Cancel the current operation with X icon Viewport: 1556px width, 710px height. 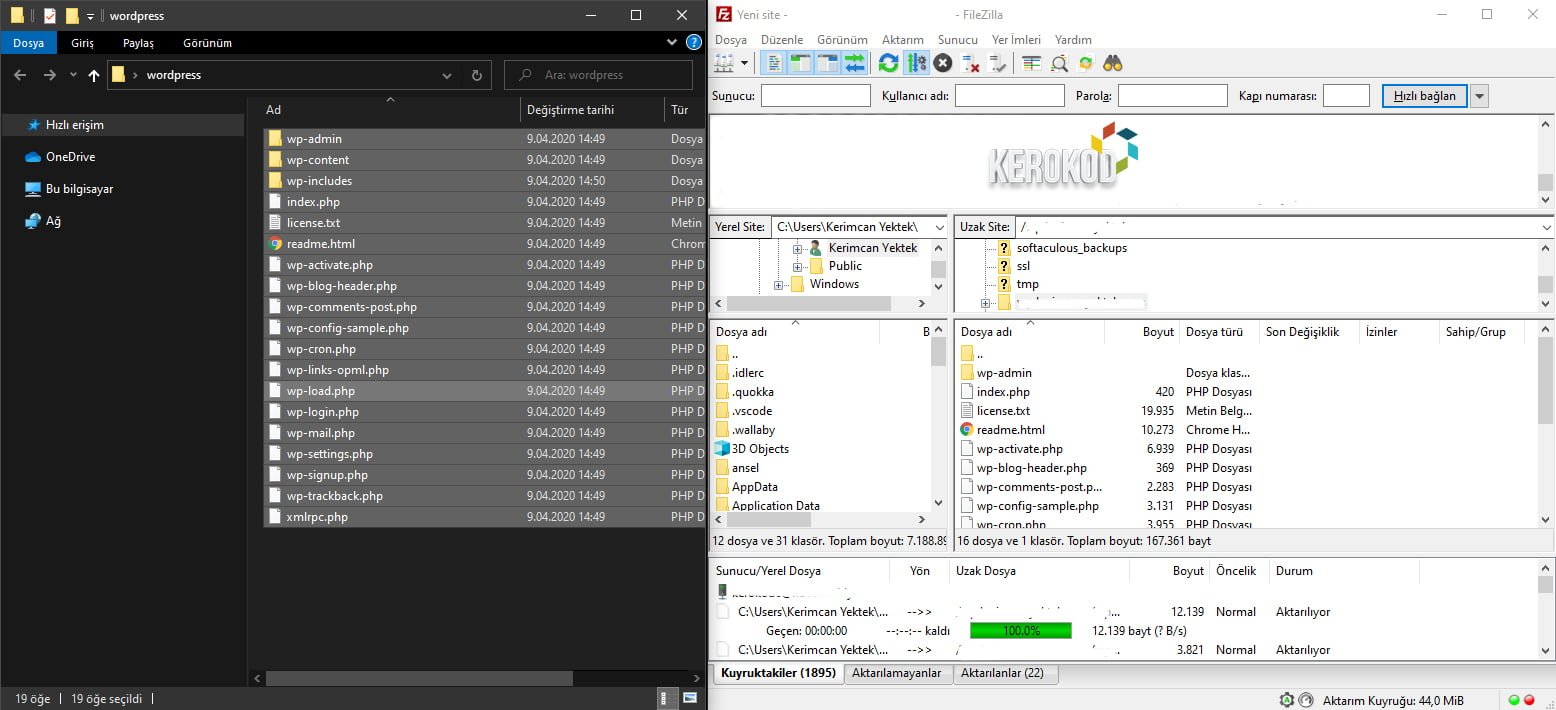(943, 63)
